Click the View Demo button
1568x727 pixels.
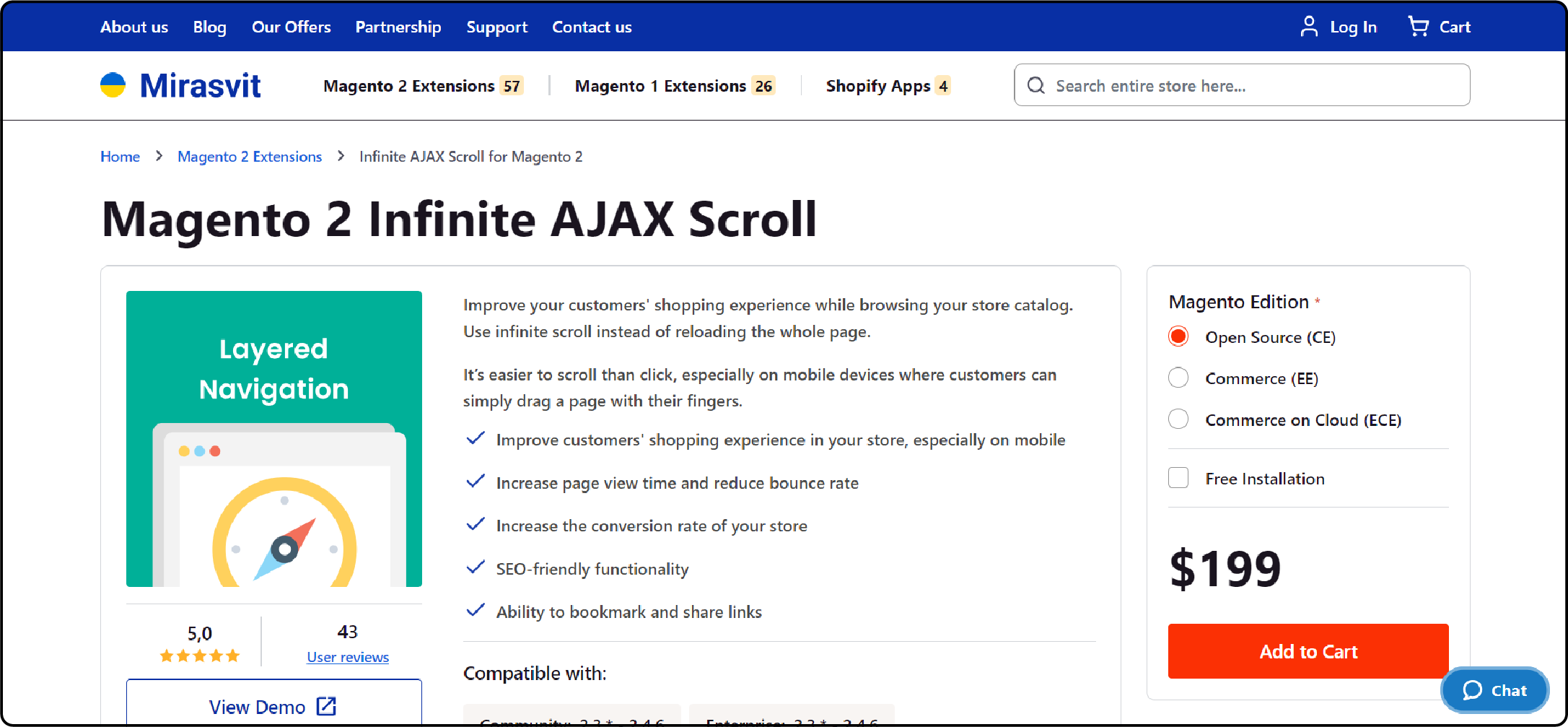tap(274, 702)
